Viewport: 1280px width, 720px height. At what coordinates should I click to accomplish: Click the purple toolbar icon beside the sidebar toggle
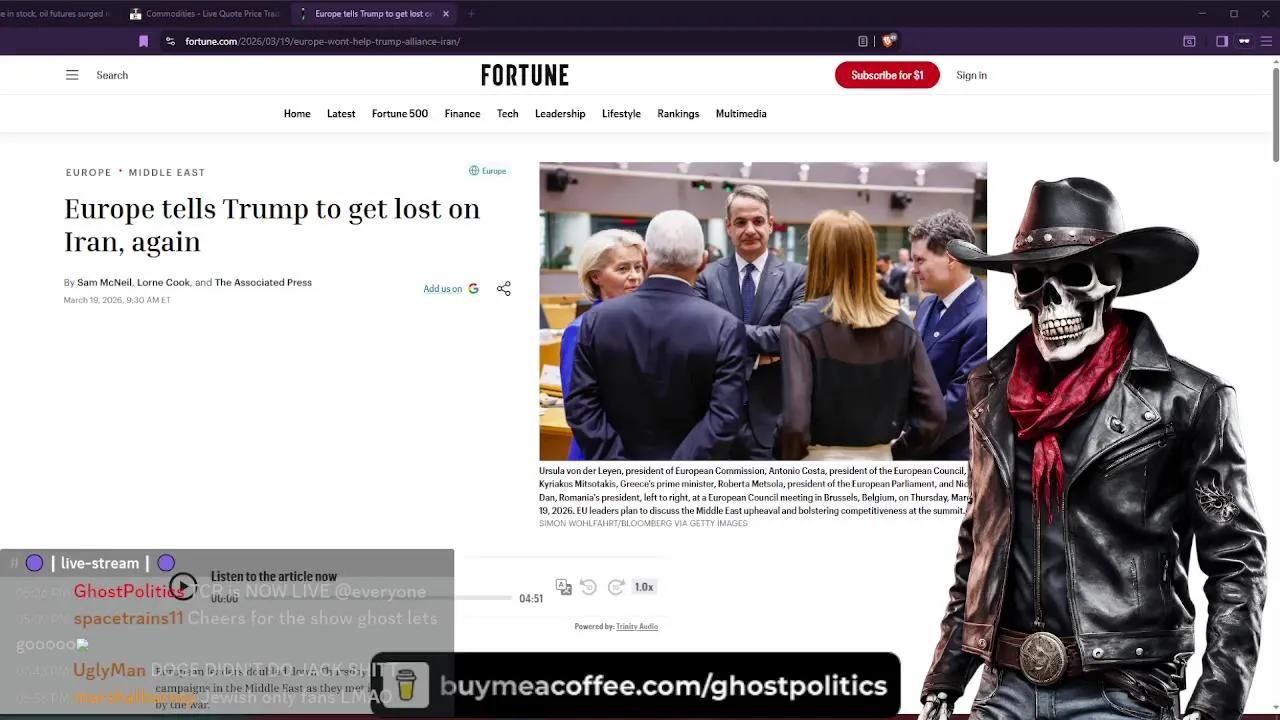pyautogui.click(x=1189, y=41)
